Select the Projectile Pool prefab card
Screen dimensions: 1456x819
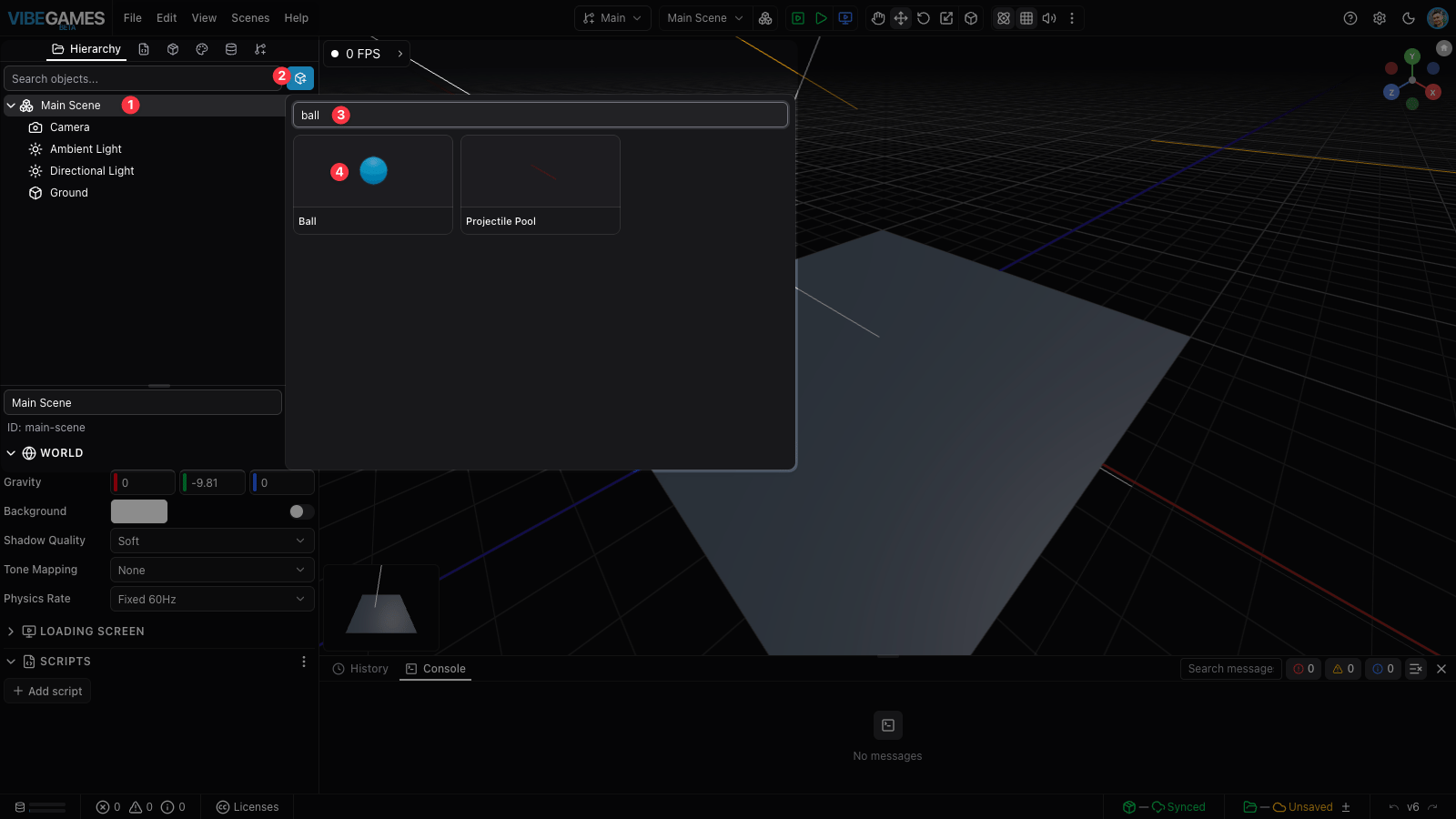[x=541, y=185]
